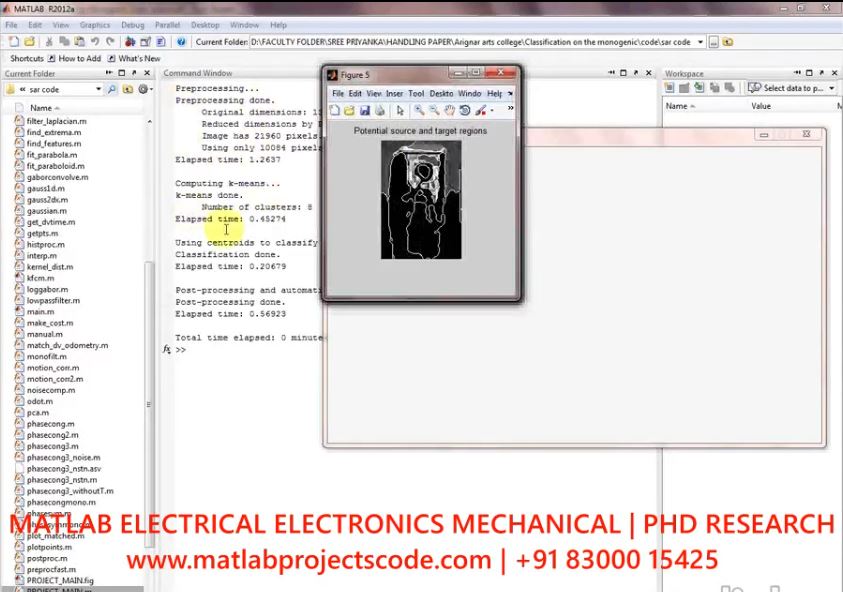Click the Rotate 3D tool in Figure 5
This screenshot has height=592, width=843.
tap(465, 110)
